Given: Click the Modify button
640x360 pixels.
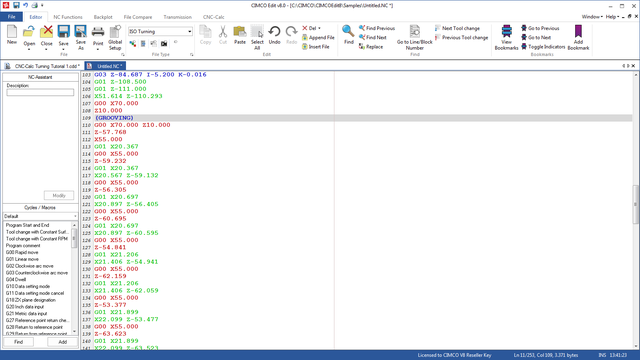Looking at the screenshot, I should [x=59, y=196].
